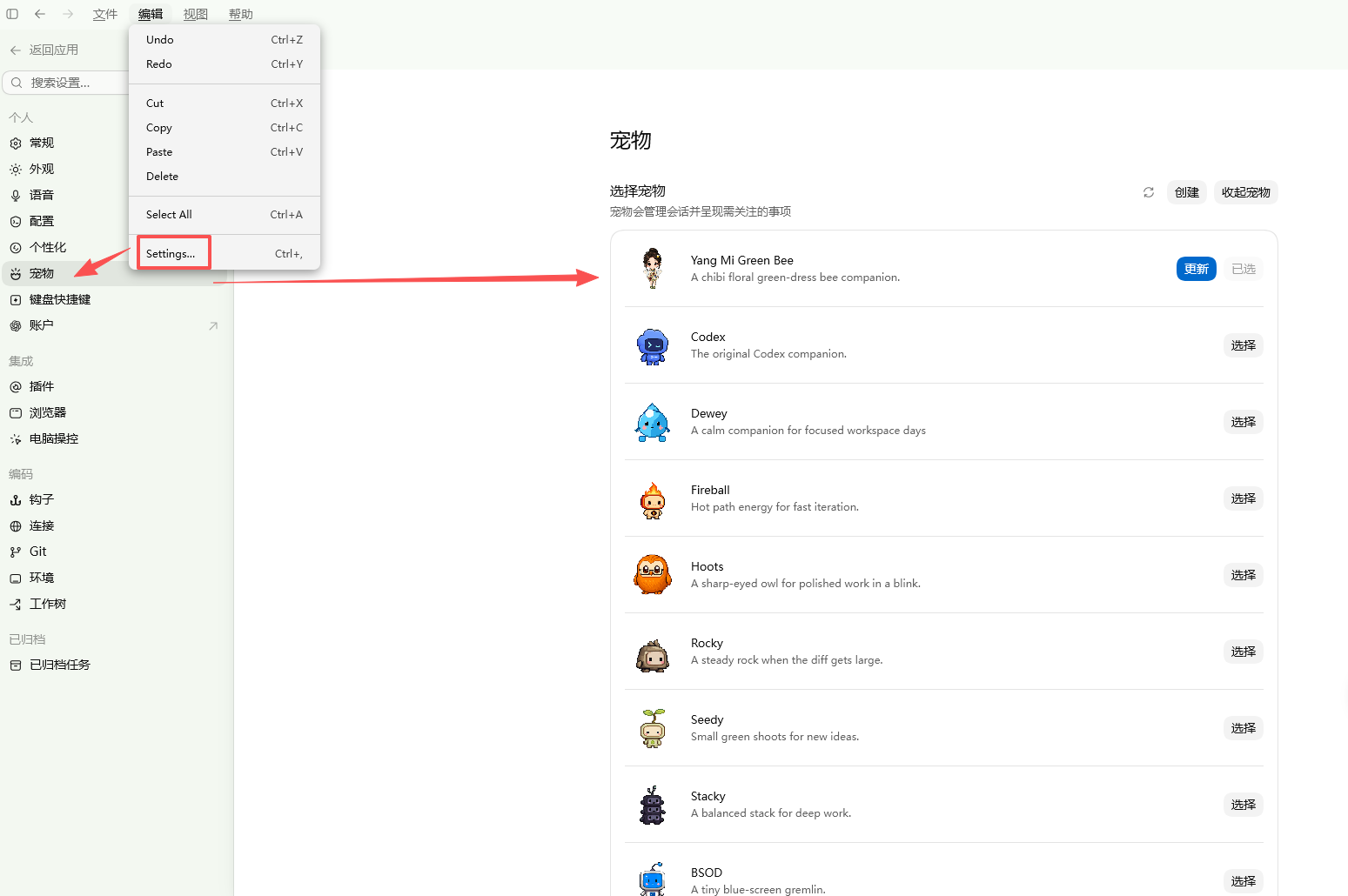The image size is (1348, 896).
Task: Select the Fireball pet
Action: [x=1244, y=498]
